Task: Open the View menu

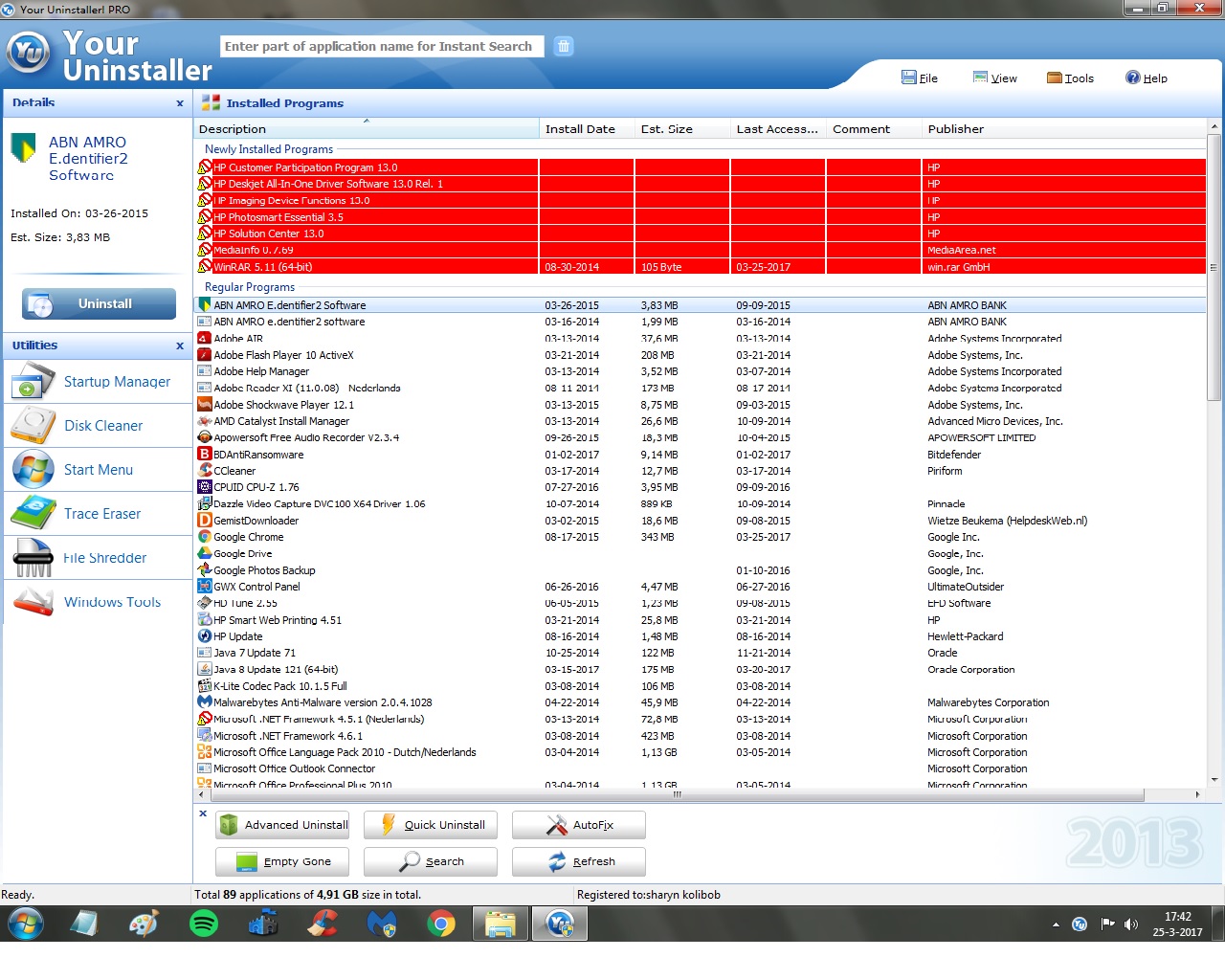Action: point(995,78)
